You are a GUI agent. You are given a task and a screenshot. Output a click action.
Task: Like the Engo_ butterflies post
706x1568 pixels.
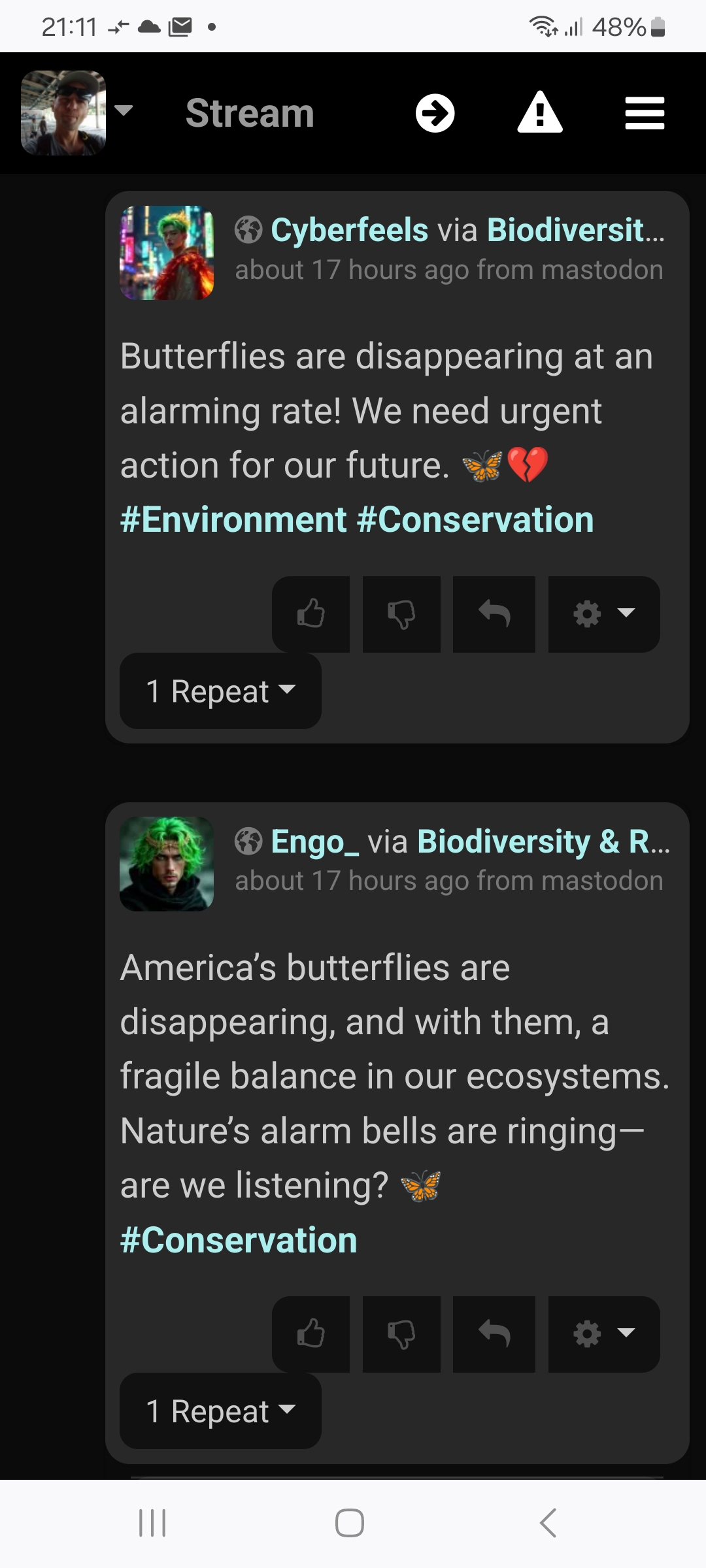click(311, 1334)
